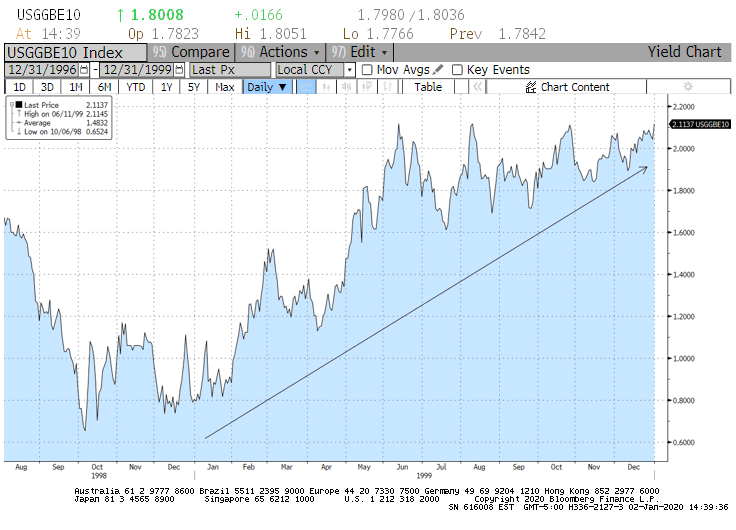Open chart settings gear icon
736x530 pixels.
coord(687,87)
